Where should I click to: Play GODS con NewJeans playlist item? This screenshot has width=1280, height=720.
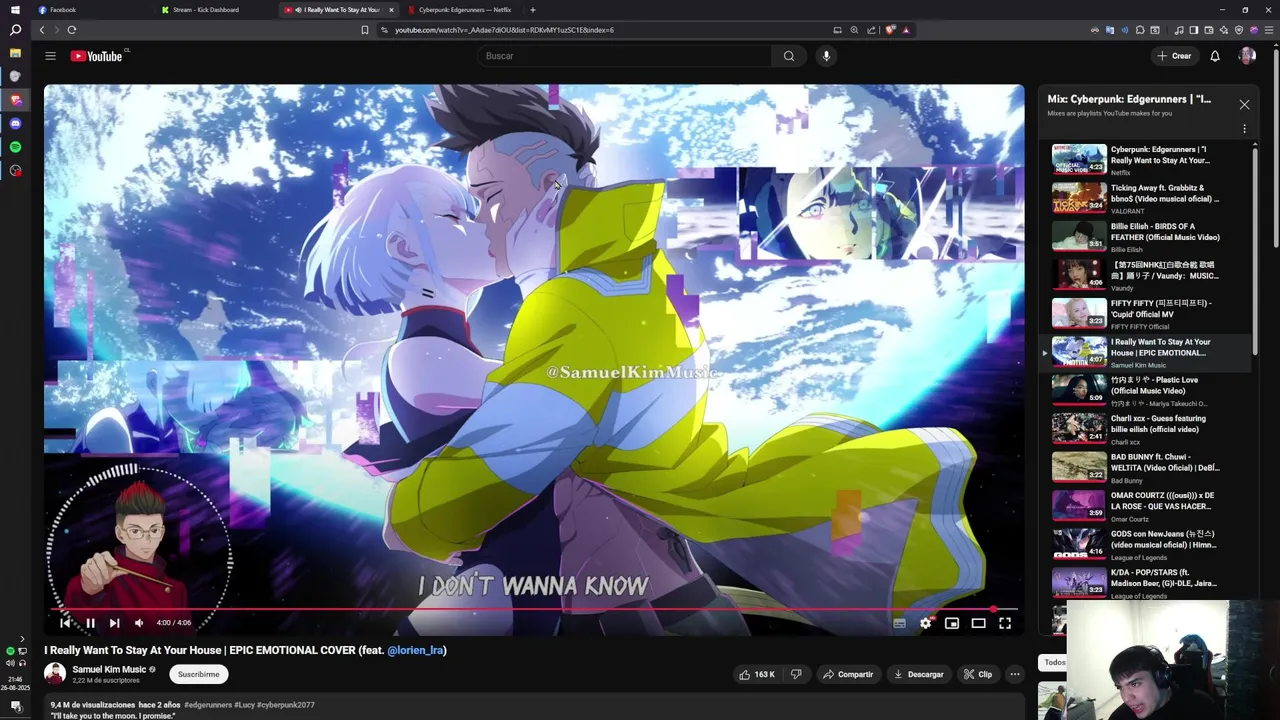point(1146,544)
